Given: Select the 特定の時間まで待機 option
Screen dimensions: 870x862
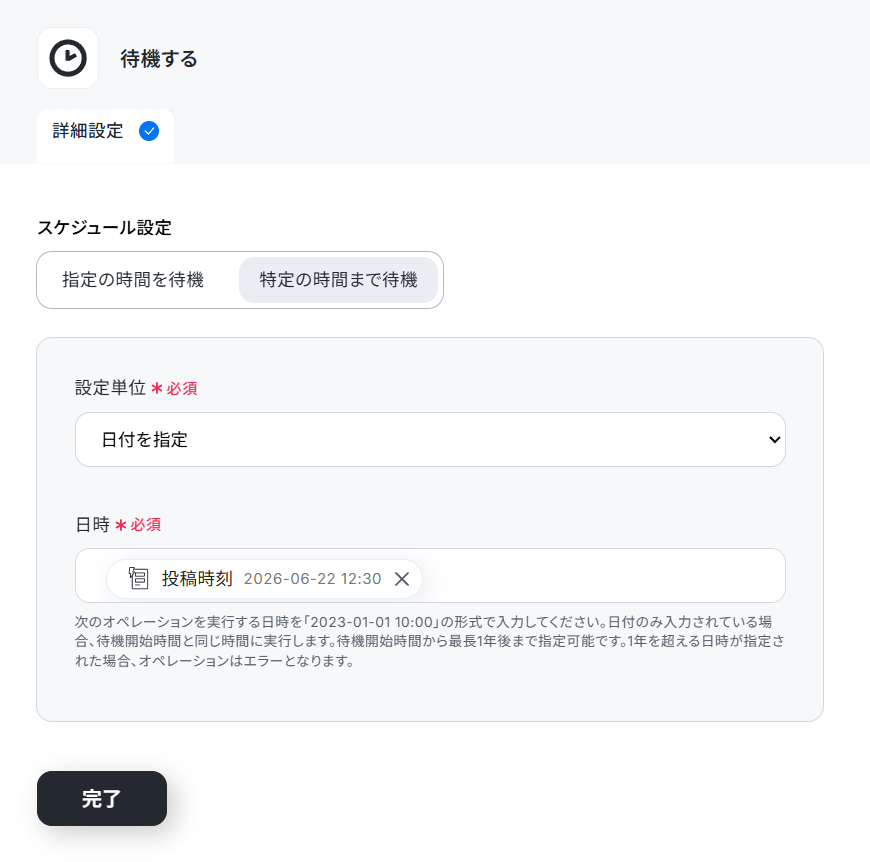Looking at the screenshot, I should pos(338,280).
